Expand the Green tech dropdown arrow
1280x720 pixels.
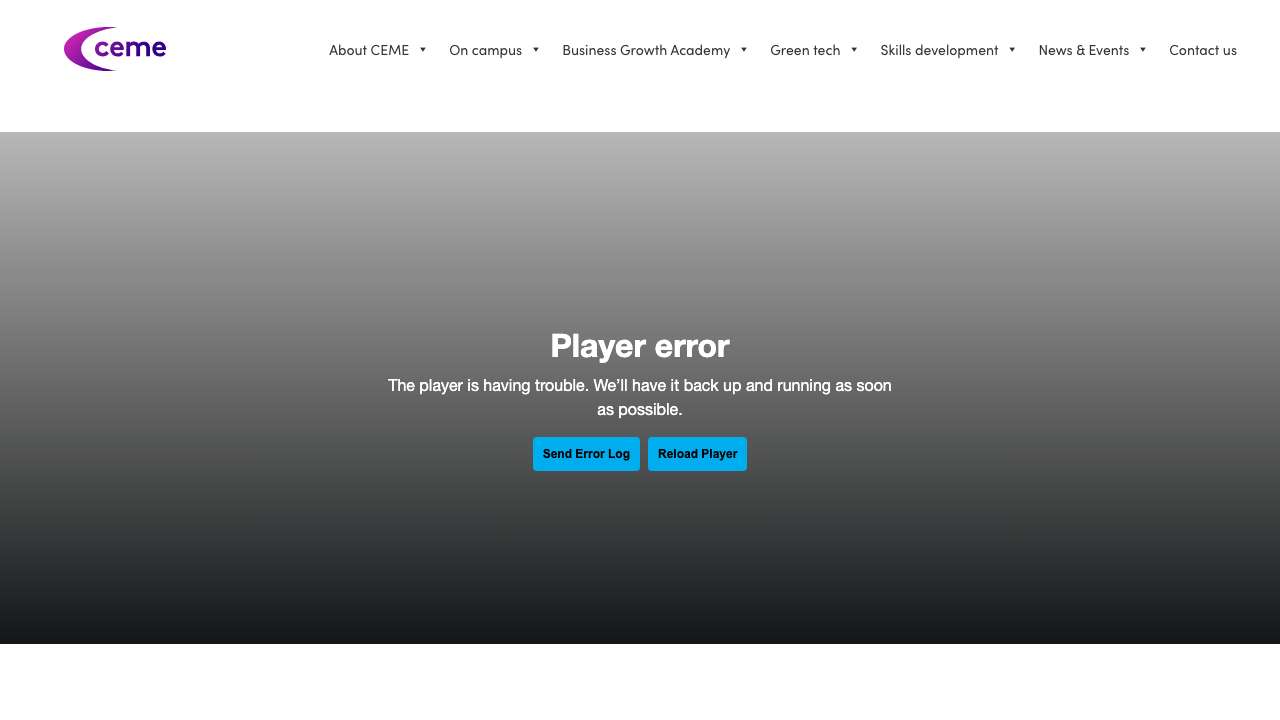point(854,50)
